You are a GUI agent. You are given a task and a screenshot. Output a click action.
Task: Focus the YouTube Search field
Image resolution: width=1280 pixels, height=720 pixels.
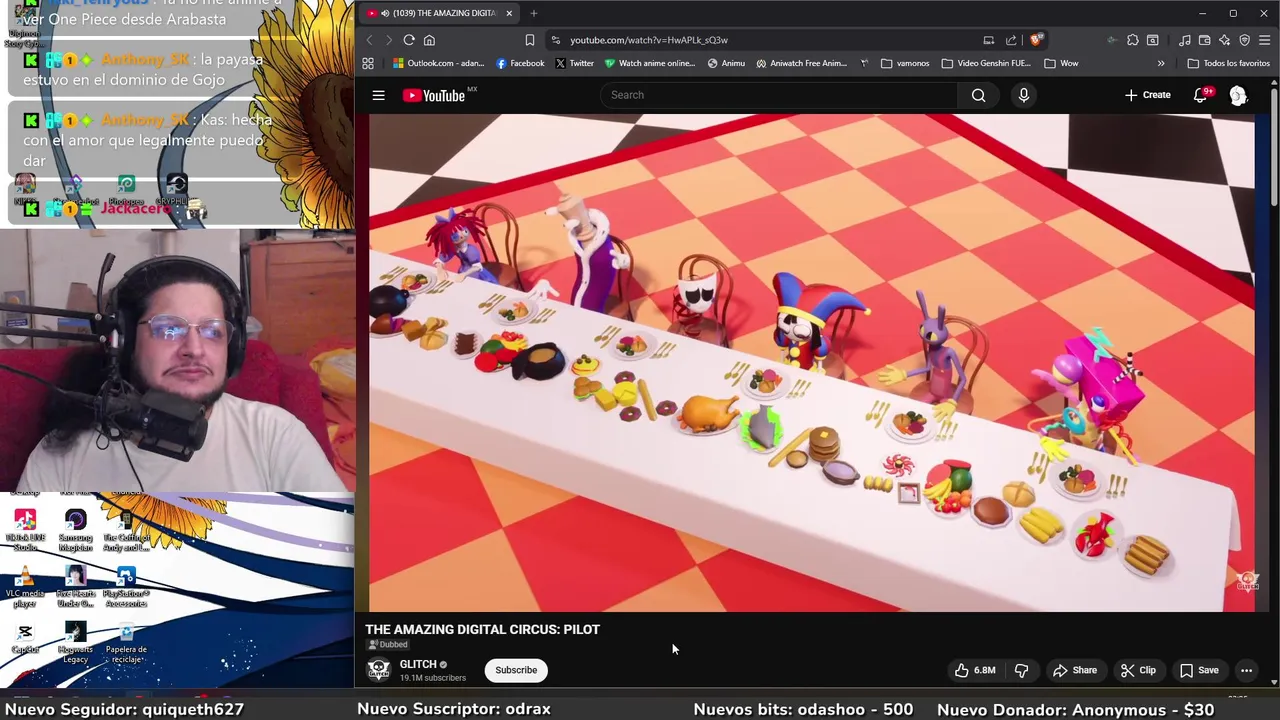pyautogui.click(x=780, y=95)
